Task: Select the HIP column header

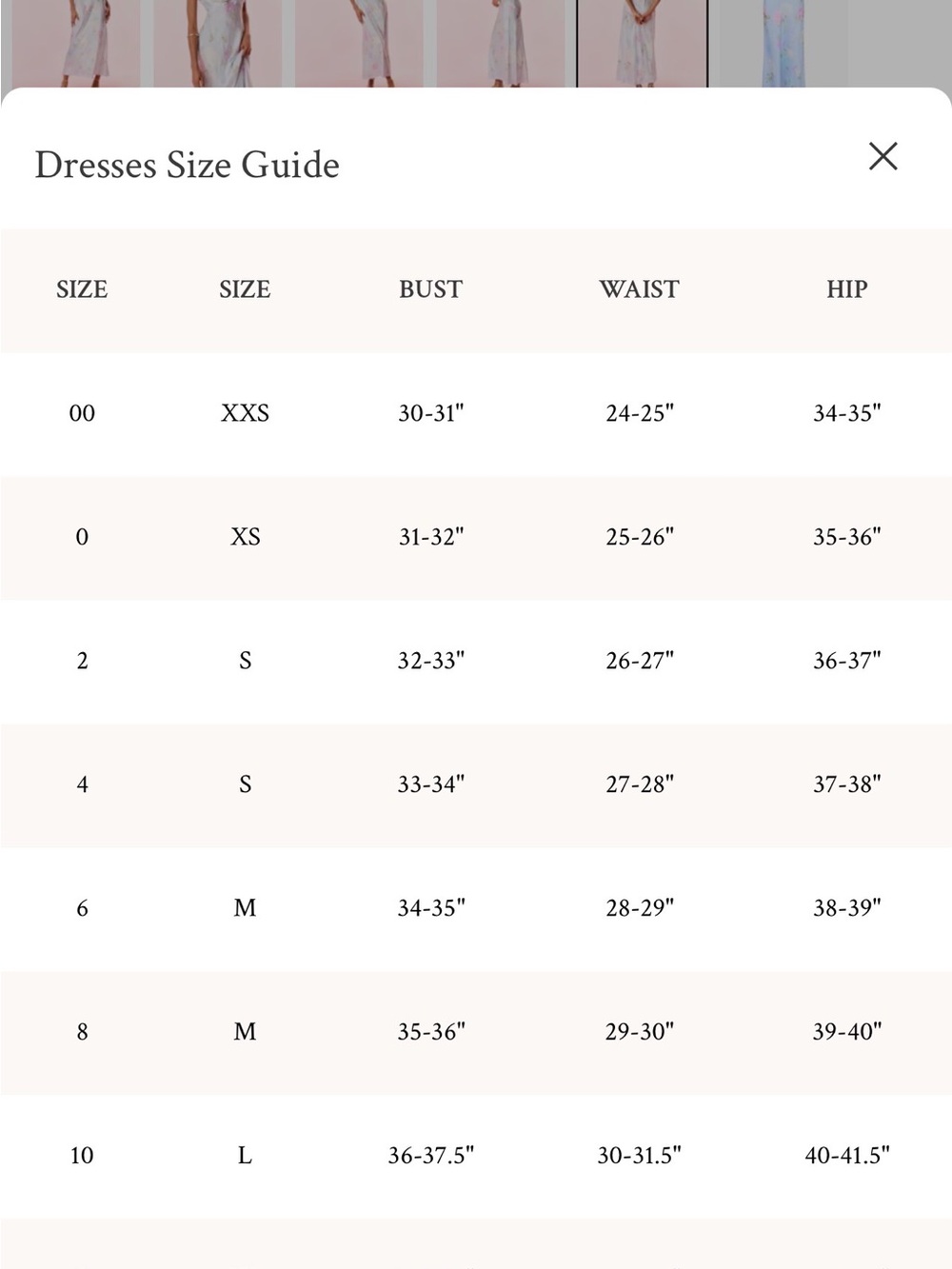Action: (x=846, y=289)
